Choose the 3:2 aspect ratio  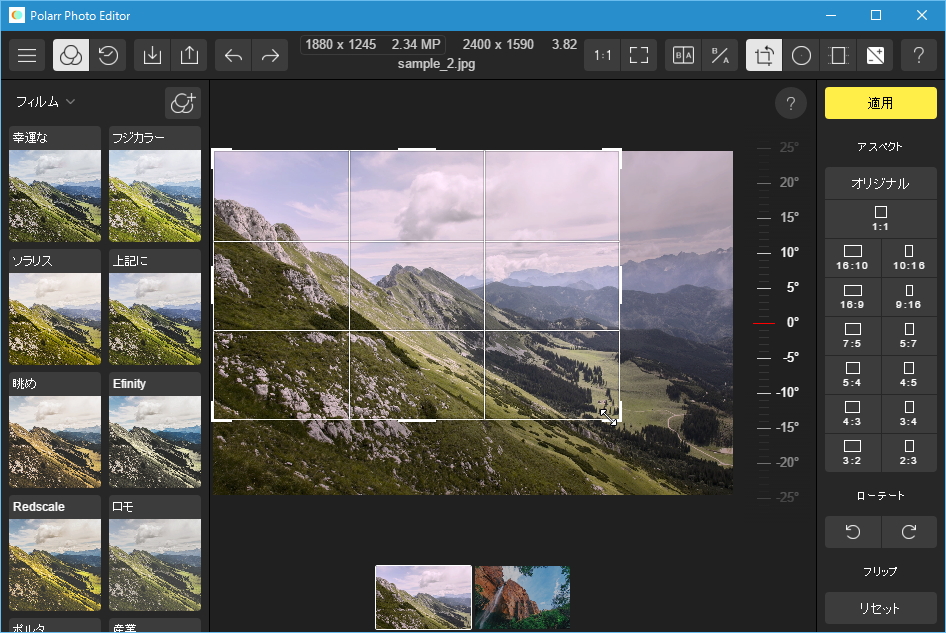[x=852, y=453]
